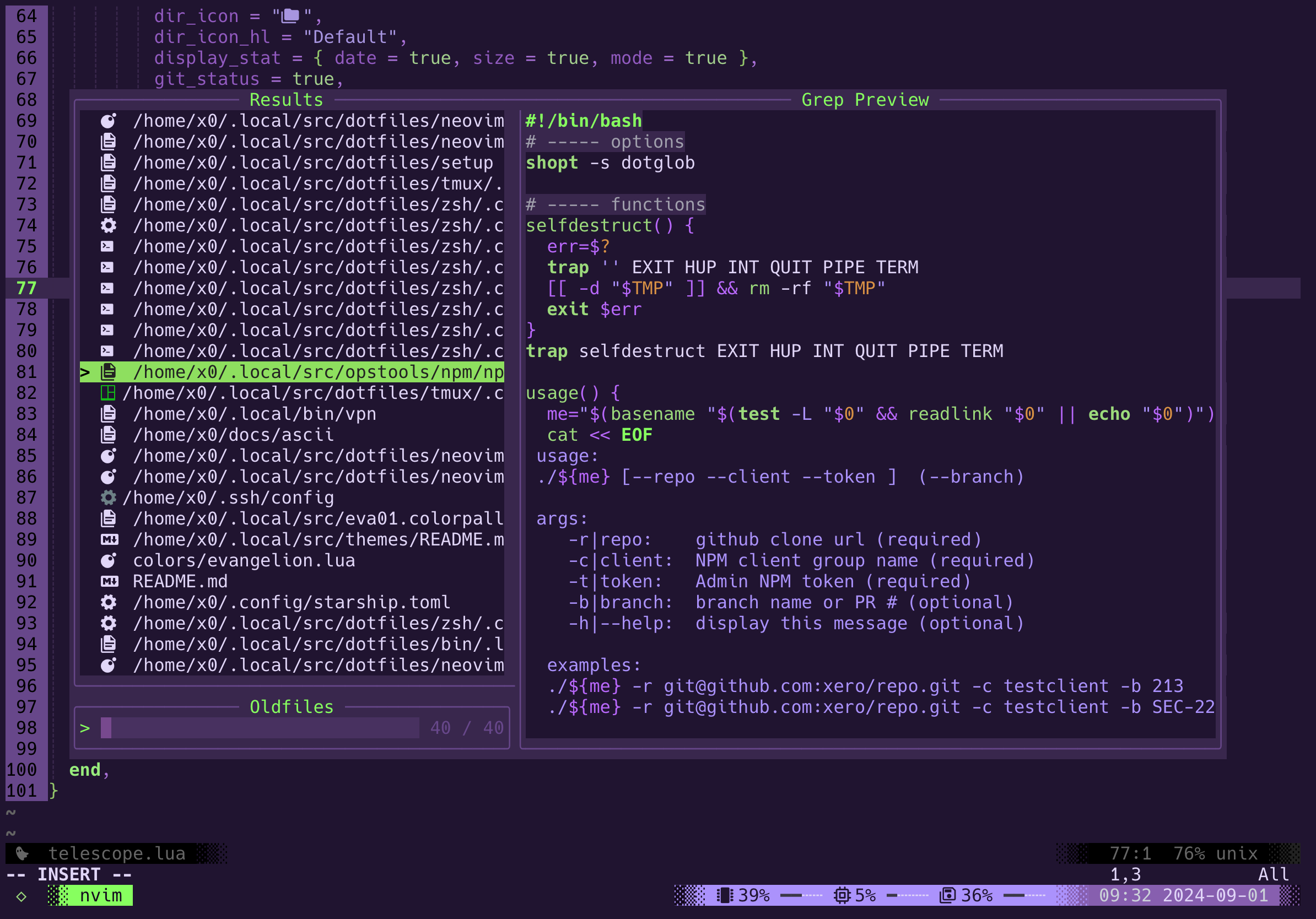Click the markdown icon next to README.md
Viewport: 1316px width, 919px height.
[109, 581]
